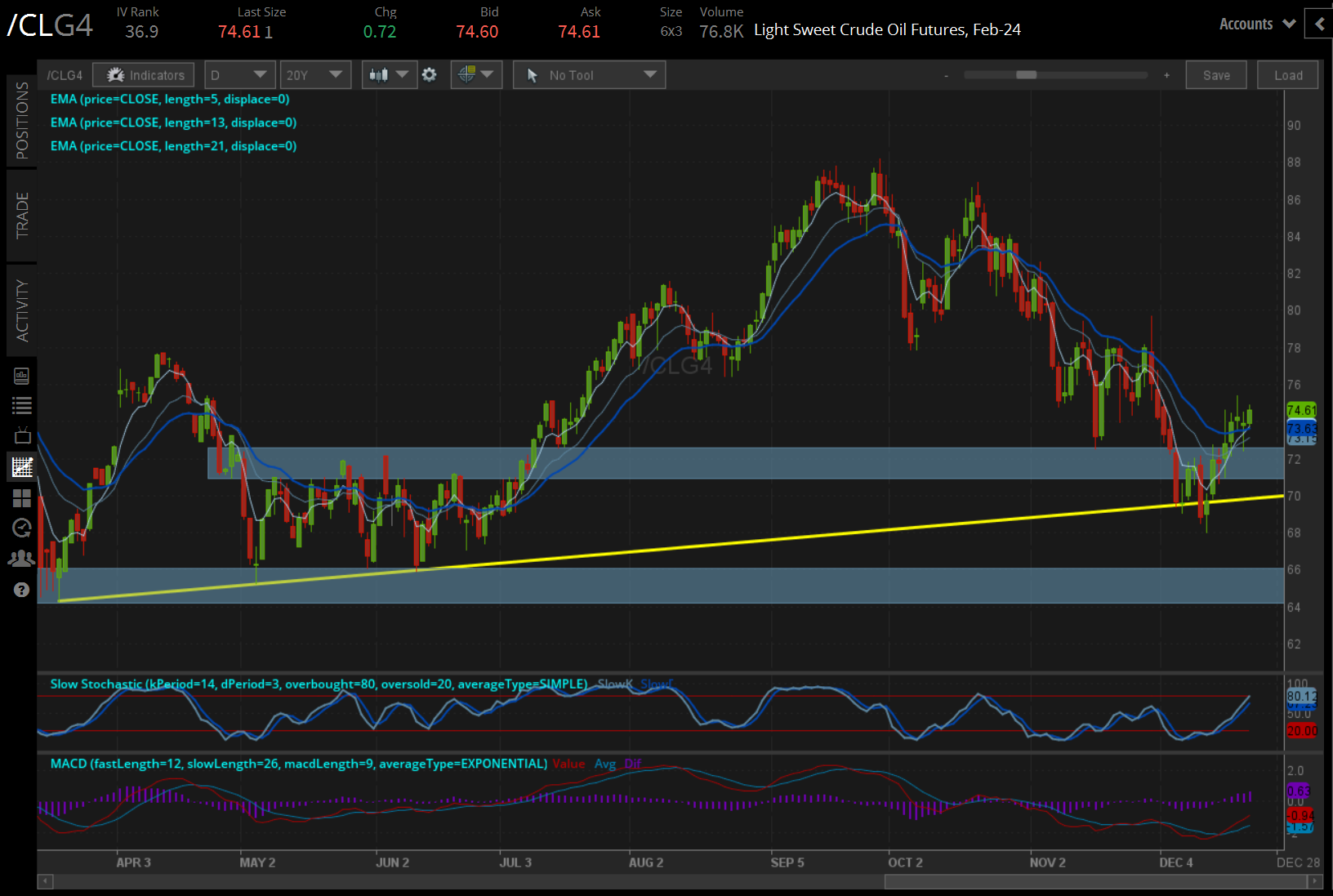Click the help question mark icon
Screen dimensions: 1333x896
[x=22, y=590]
